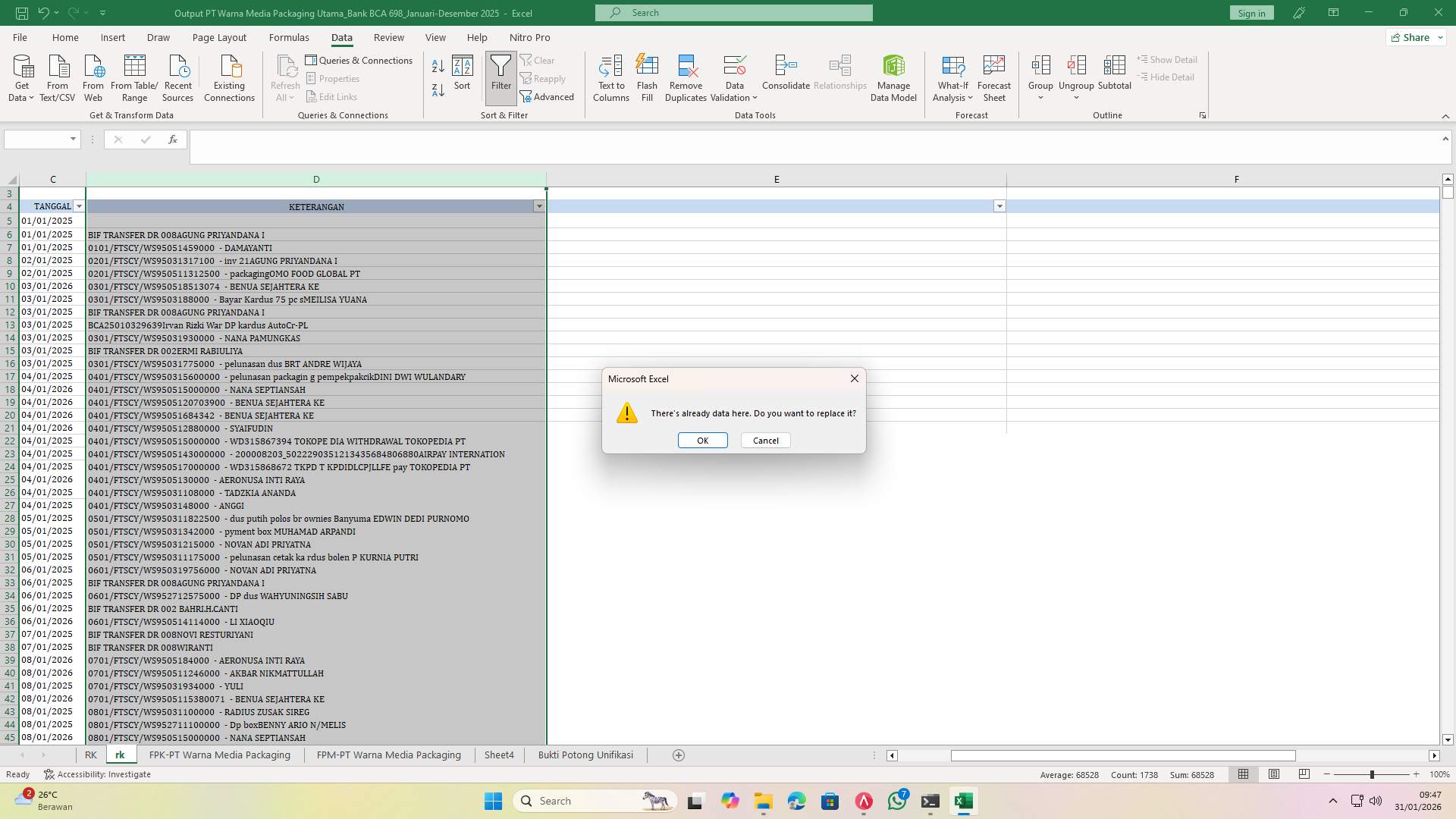1456x819 pixels.
Task: Open the 'Bukti Potong Unifikasi' sheet tab
Action: tap(585, 755)
